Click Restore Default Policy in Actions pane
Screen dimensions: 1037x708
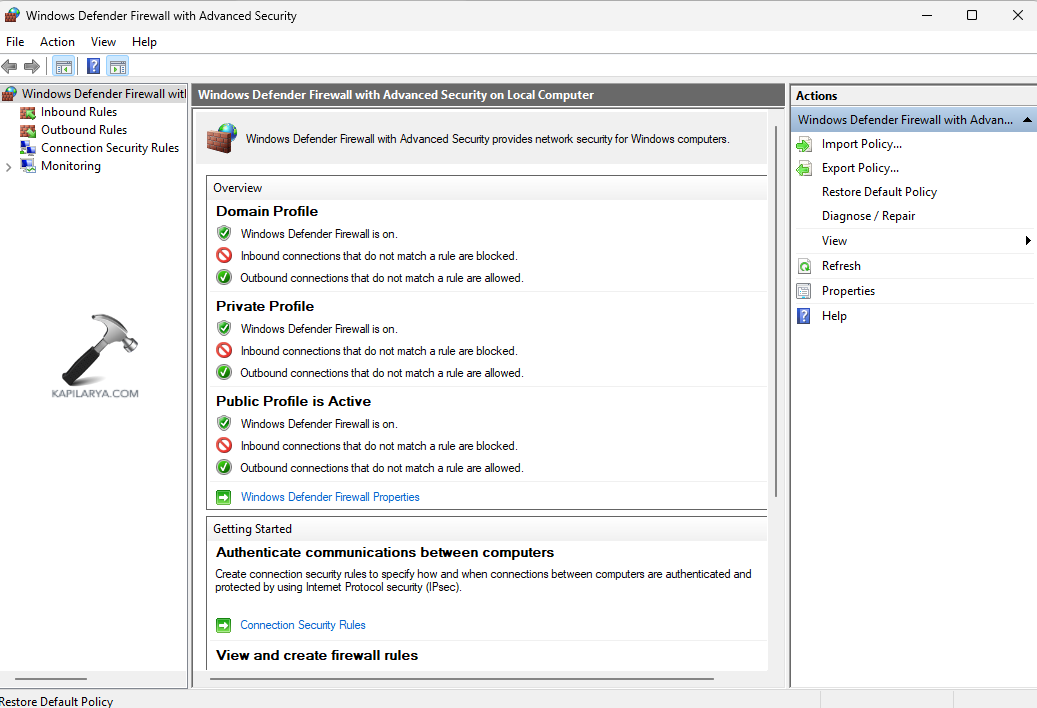pos(879,192)
